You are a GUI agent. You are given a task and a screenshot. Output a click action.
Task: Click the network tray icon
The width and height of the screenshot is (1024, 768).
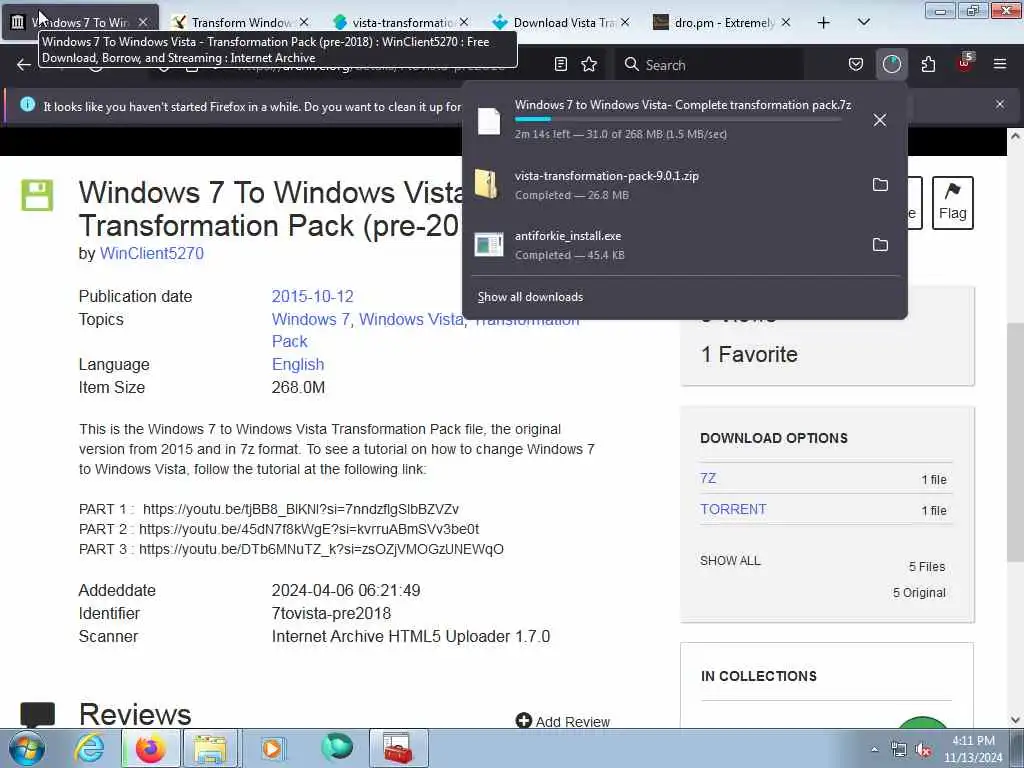(899, 750)
